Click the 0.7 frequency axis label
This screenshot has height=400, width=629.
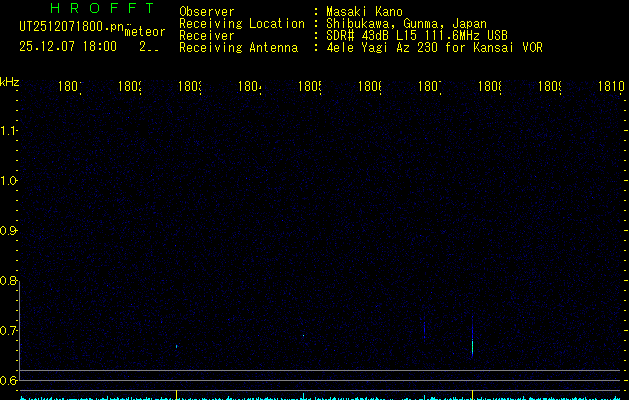click(9, 331)
